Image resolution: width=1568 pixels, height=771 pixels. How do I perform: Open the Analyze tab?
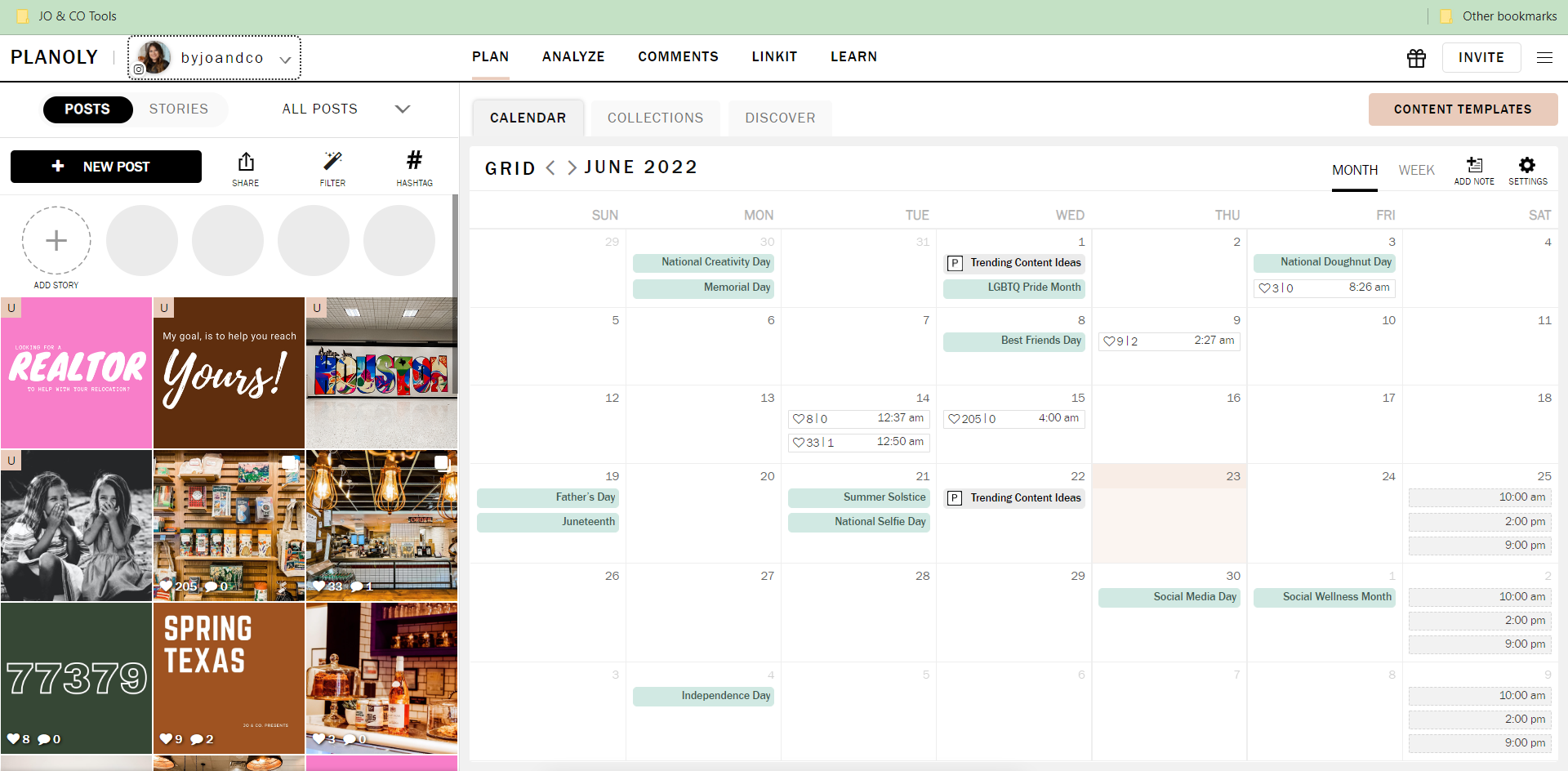(x=573, y=57)
